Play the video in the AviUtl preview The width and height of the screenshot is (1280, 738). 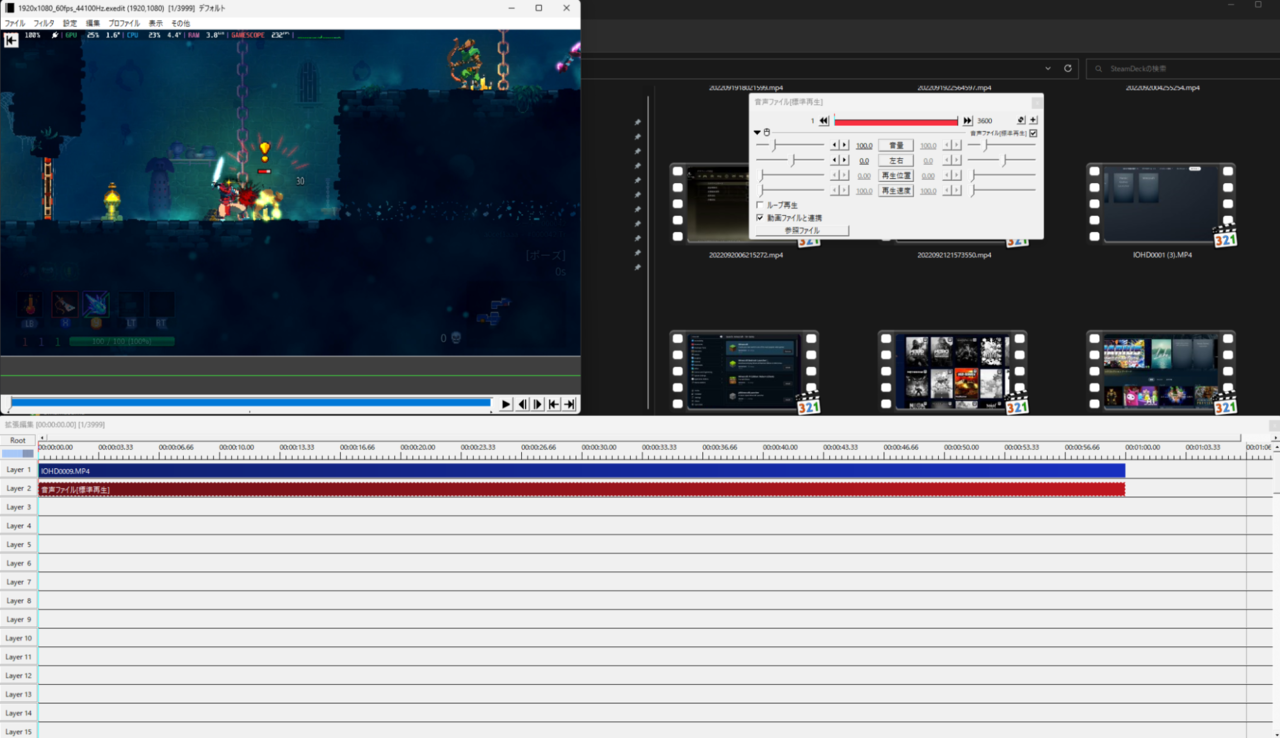click(506, 404)
